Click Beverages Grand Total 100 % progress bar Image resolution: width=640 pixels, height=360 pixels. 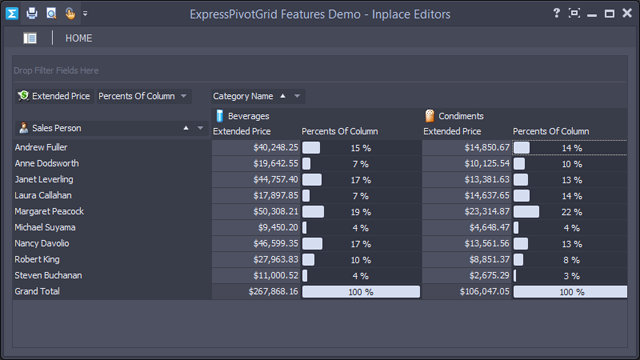click(x=361, y=292)
